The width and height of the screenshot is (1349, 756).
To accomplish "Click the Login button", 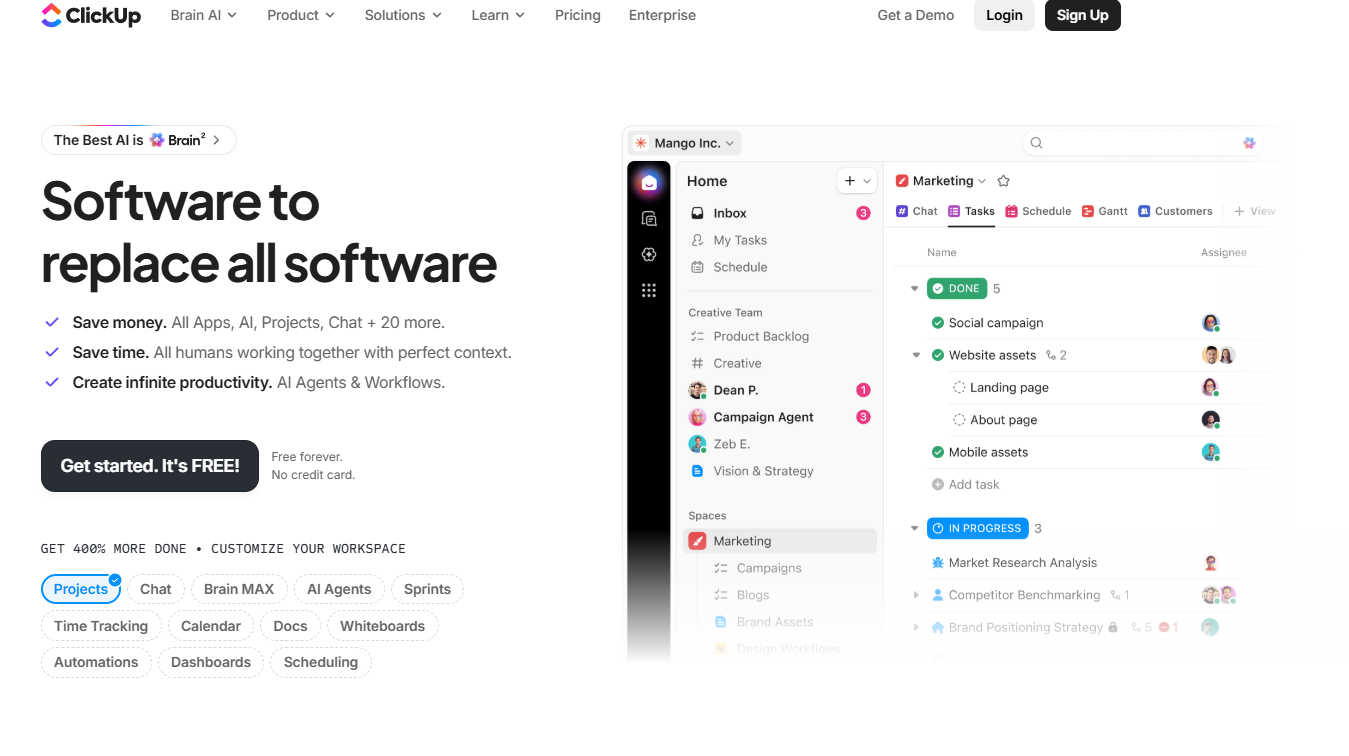I will 1004,15.
